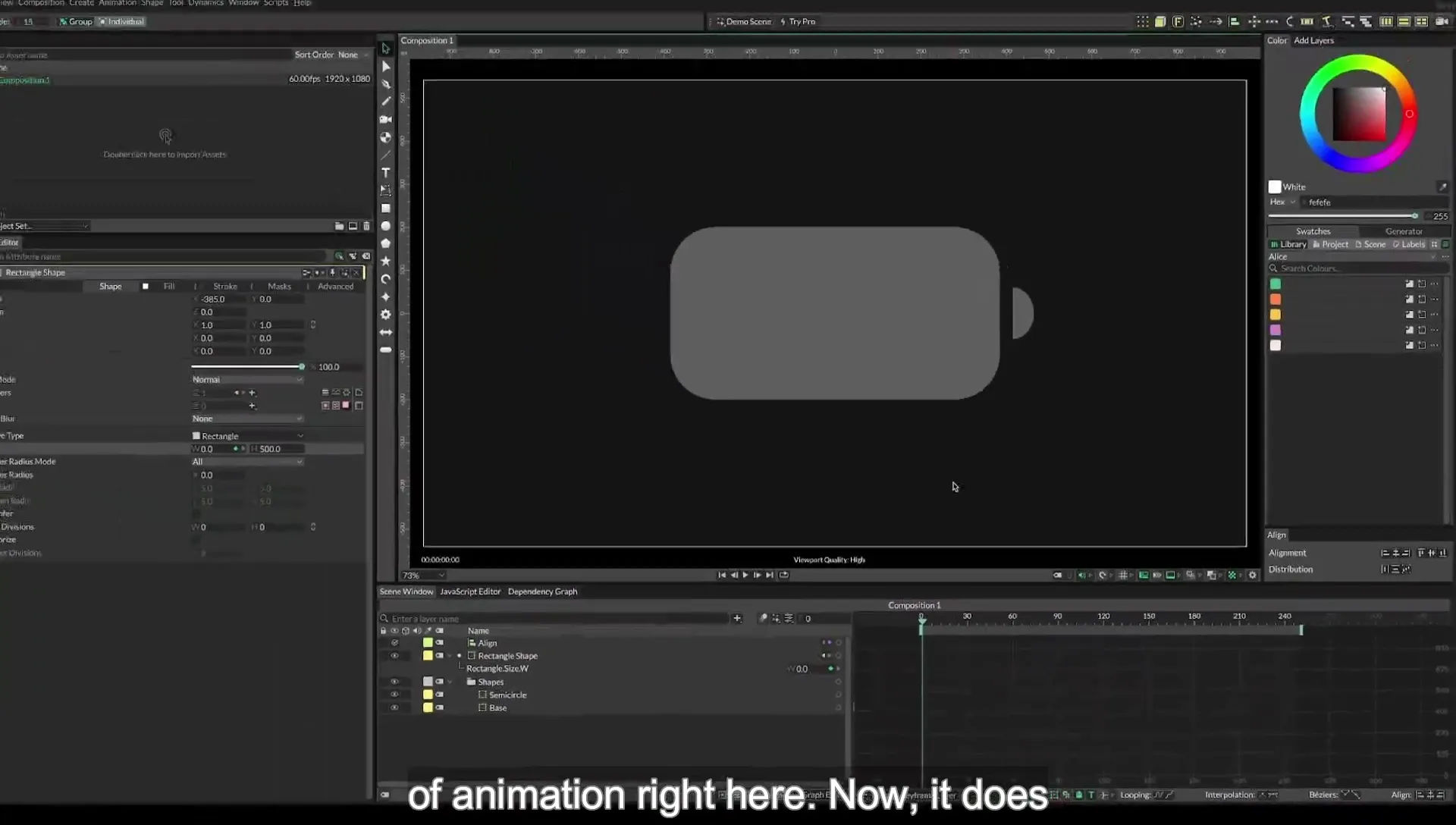This screenshot has height=825, width=1456.
Task: Hide the Semicircle layer
Action: 394,695
